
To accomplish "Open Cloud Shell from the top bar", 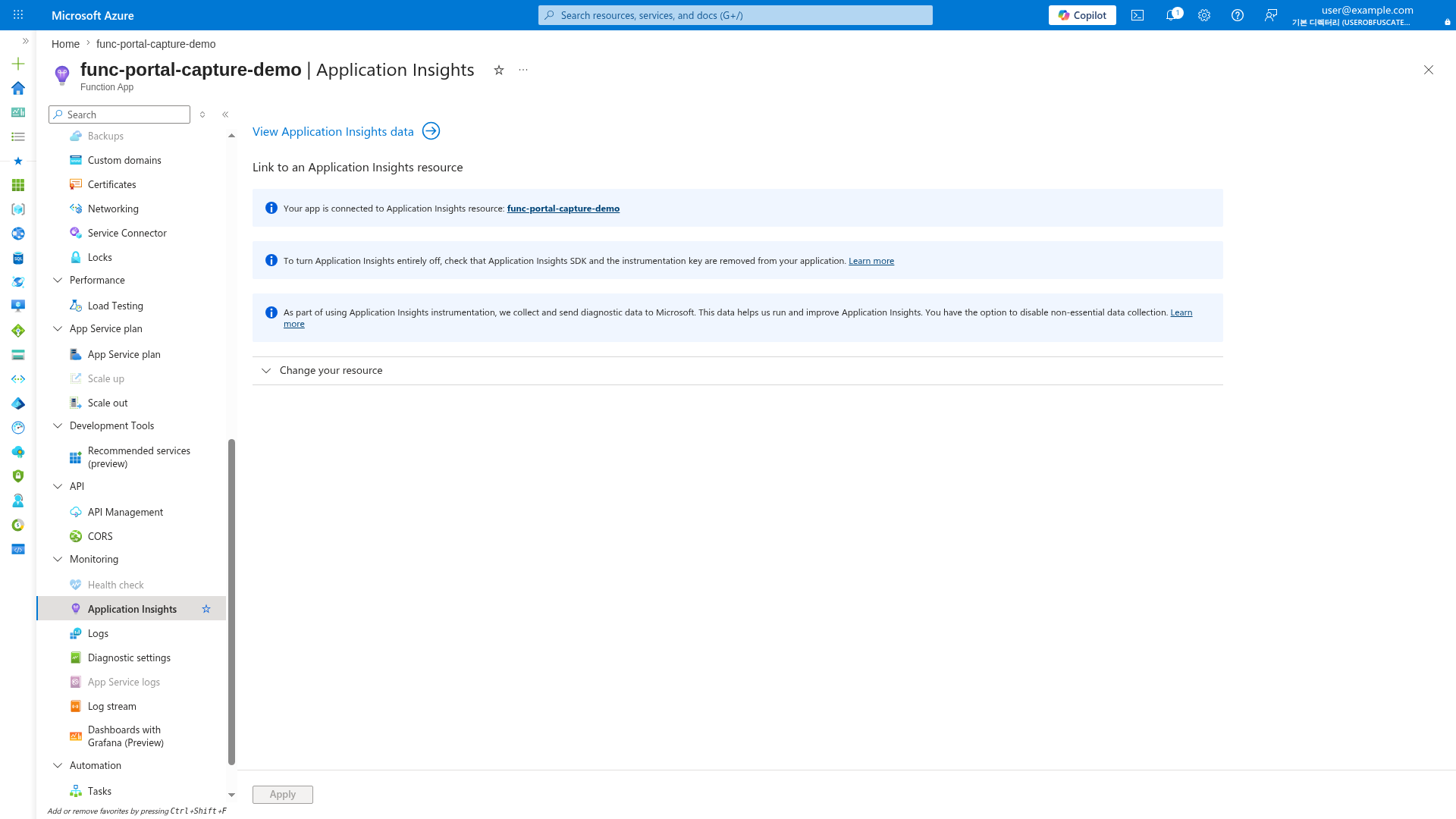I will [1137, 15].
